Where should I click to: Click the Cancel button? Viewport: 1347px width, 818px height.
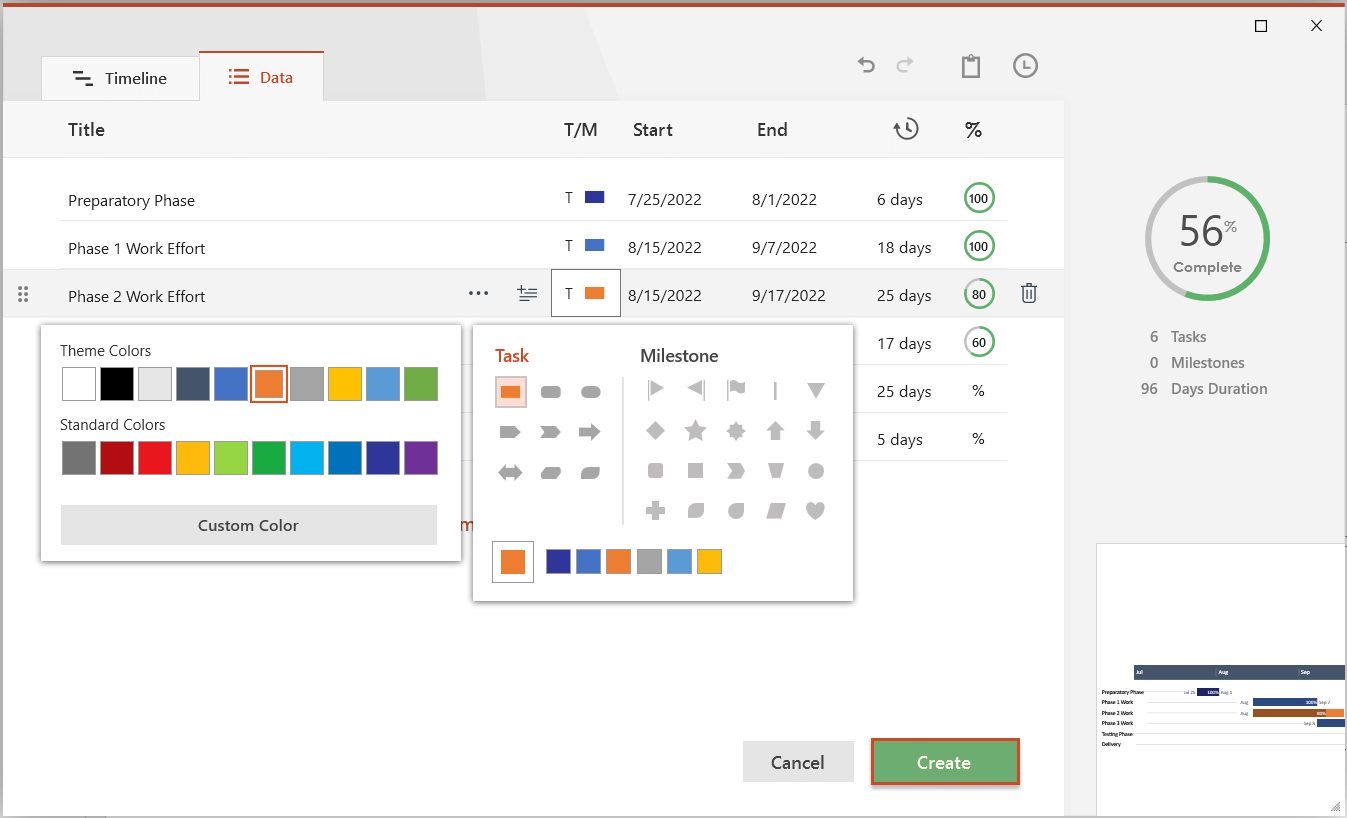click(x=797, y=762)
